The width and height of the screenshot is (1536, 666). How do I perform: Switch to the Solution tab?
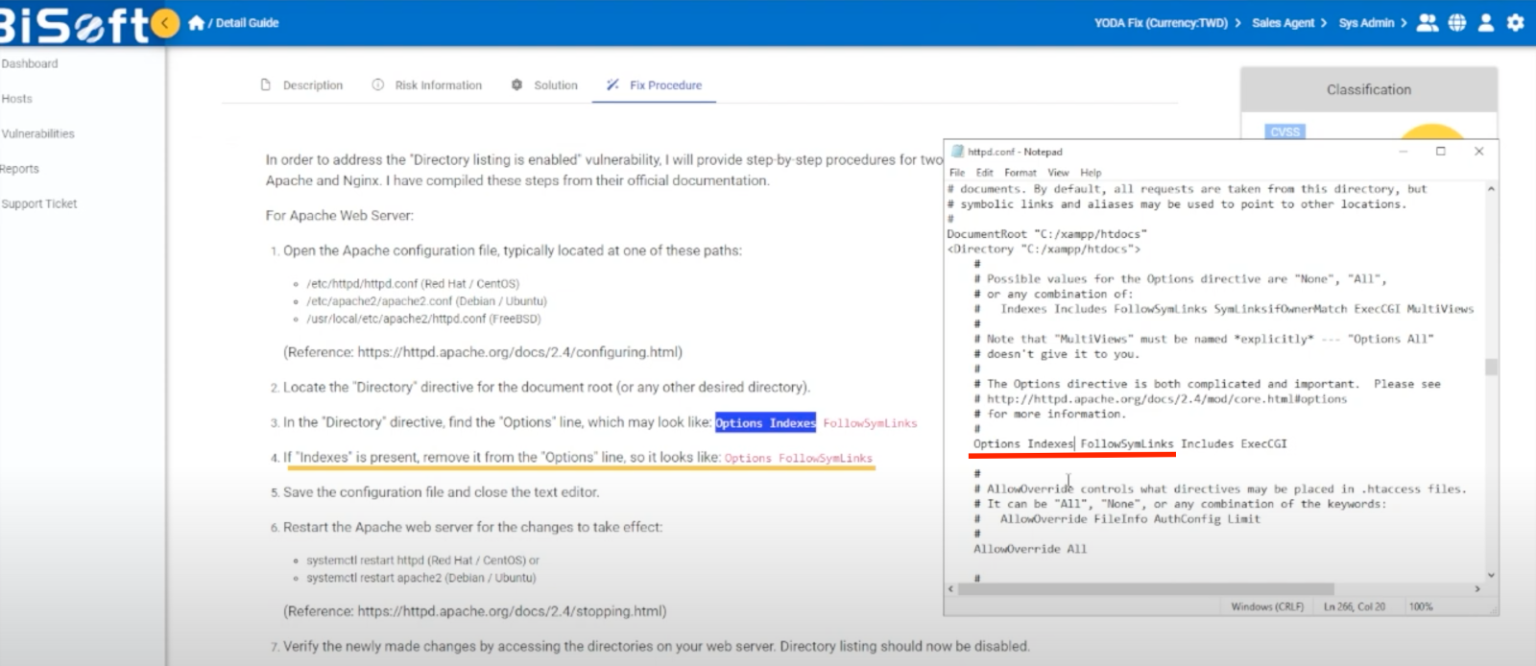544,85
